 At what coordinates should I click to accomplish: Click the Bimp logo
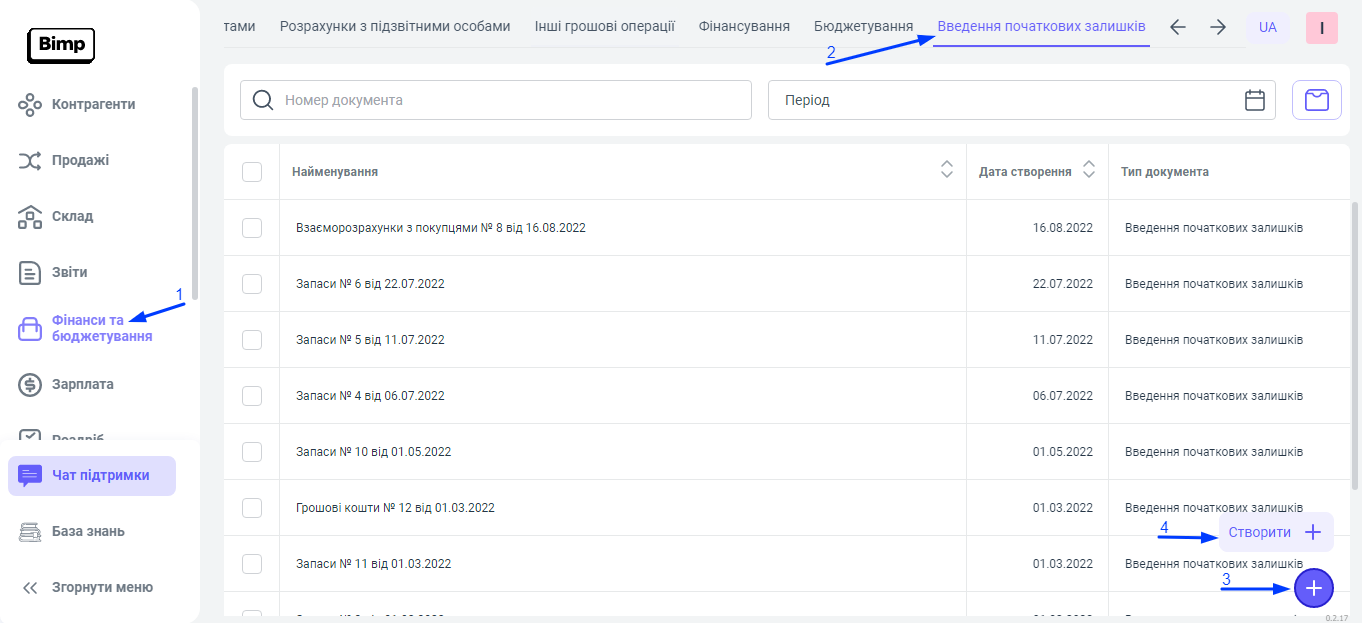click(x=61, y=45)
